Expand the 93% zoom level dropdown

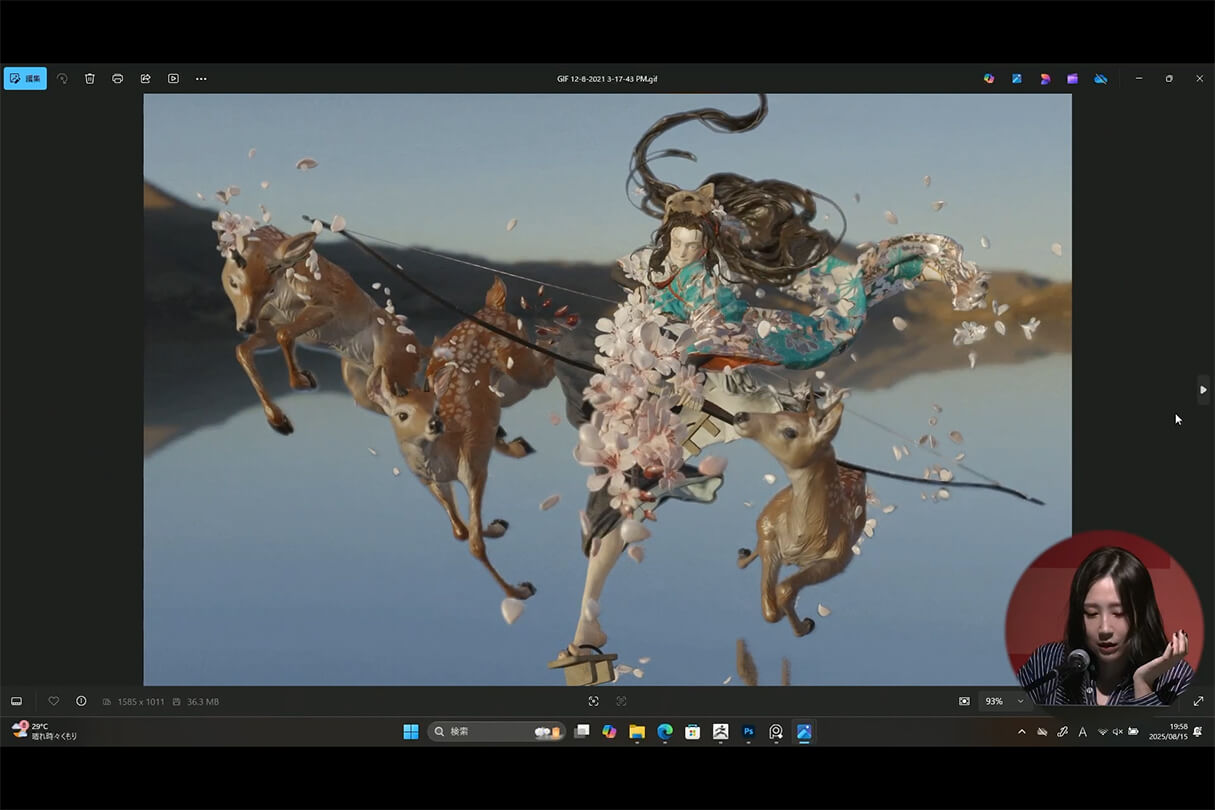(1019, 701)
